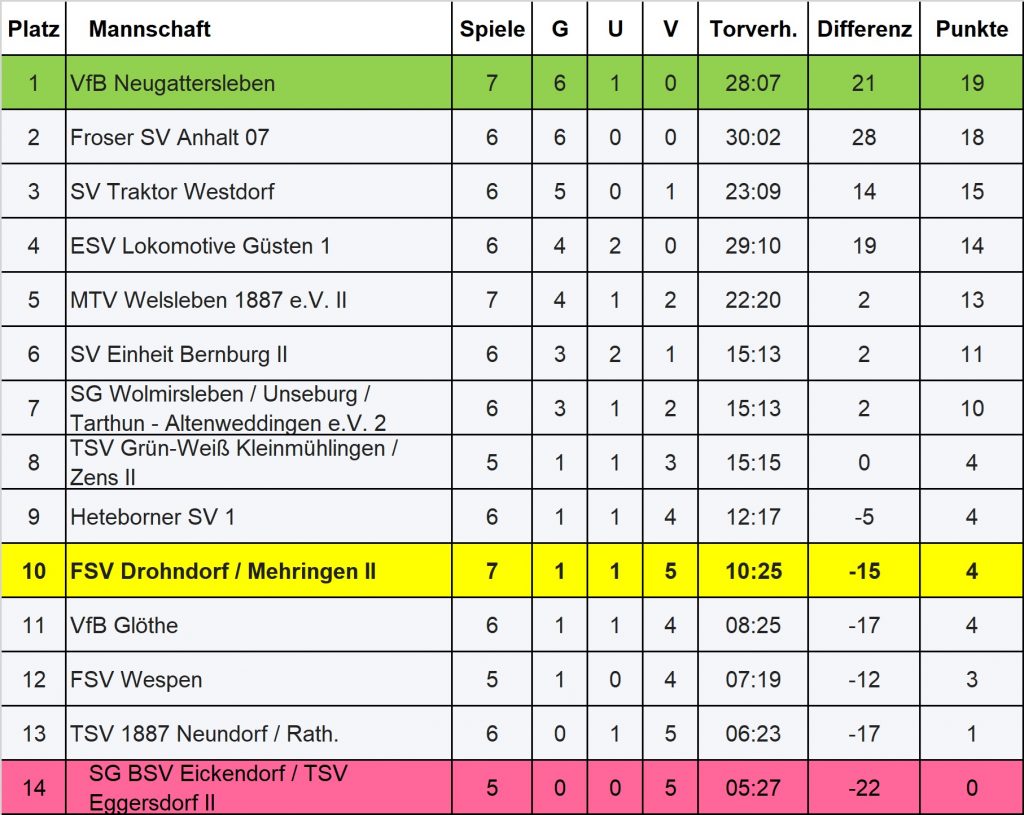Select the VfB Glöthe team cell
The height and width of the screenshot is (815, 1024).
pyautogui.click(x=124, y=625)
